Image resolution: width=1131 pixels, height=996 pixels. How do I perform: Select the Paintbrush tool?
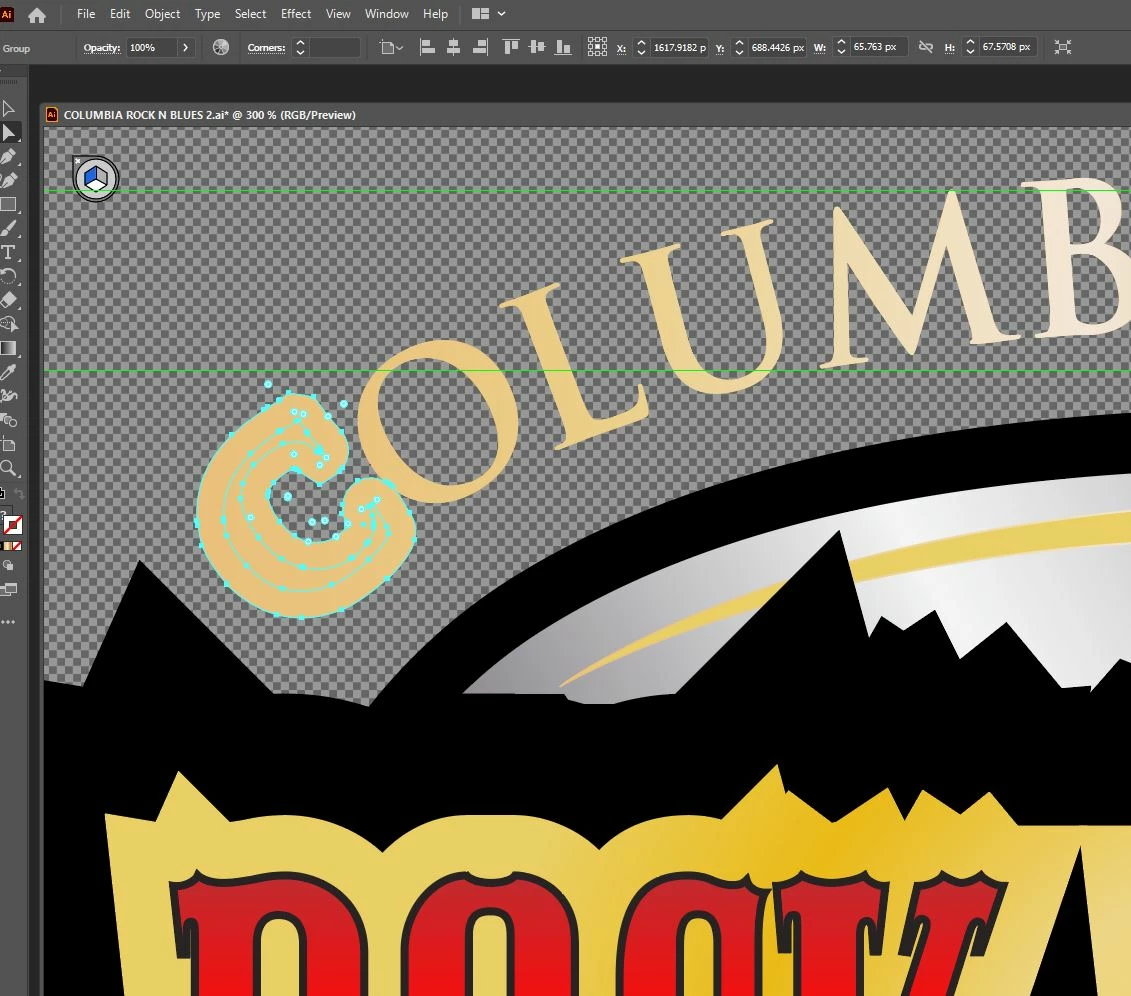[9, 229]
